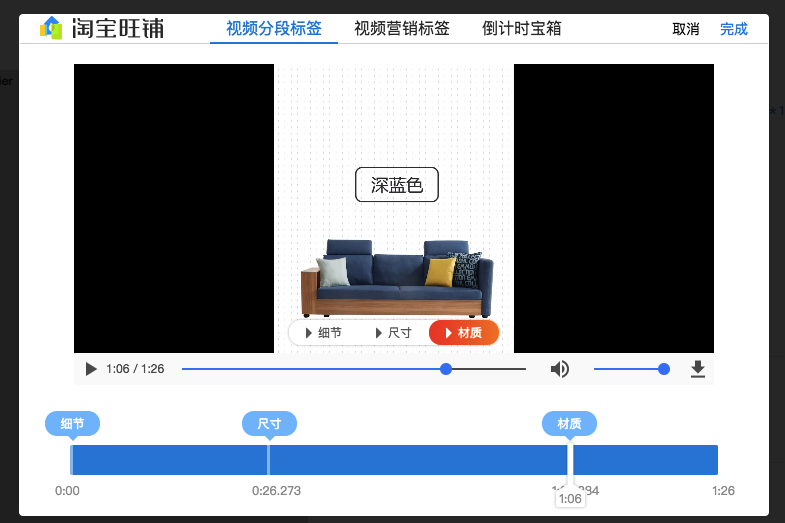Click the video progress slider handle
Viewport: 785px width, 523px height.
tap(446, 369)
